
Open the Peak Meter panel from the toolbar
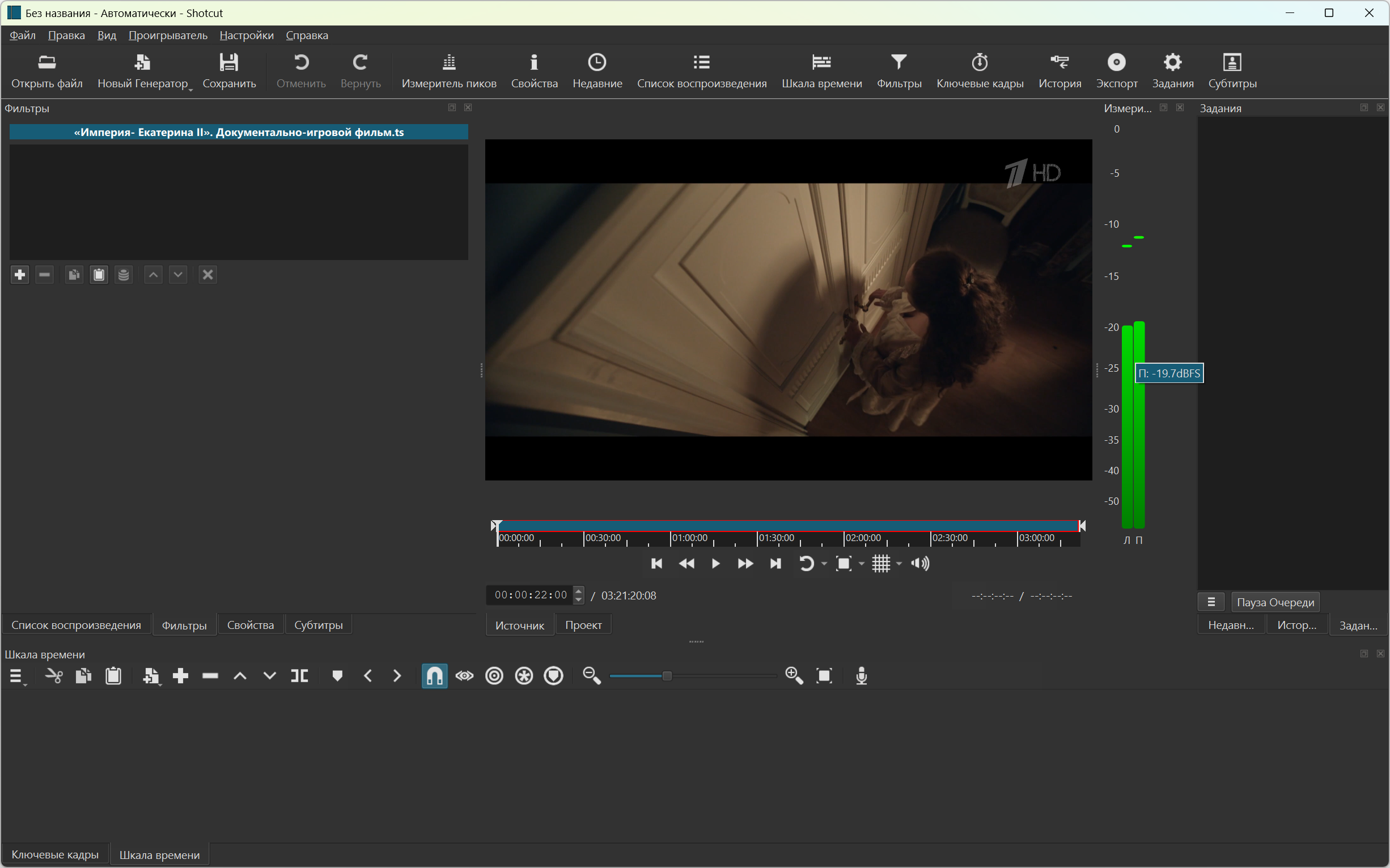pos(448,71)
